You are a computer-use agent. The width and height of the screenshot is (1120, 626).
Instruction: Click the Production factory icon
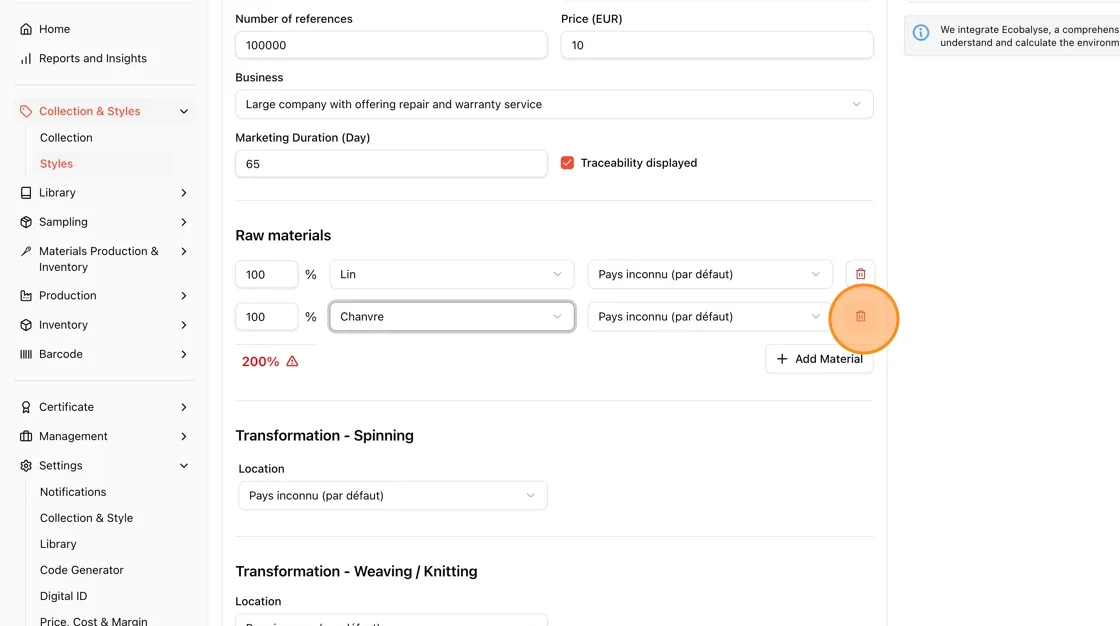pos(26,296)
